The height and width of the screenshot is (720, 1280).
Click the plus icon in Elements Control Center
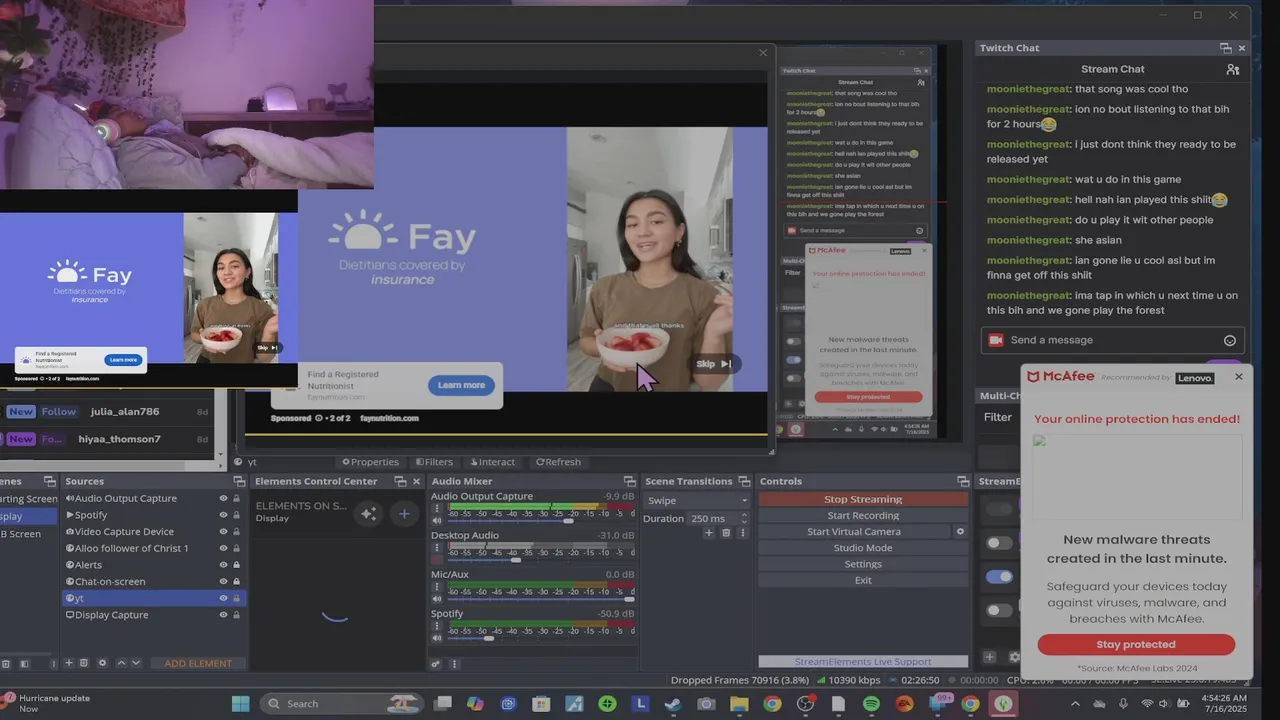(404, 513)
